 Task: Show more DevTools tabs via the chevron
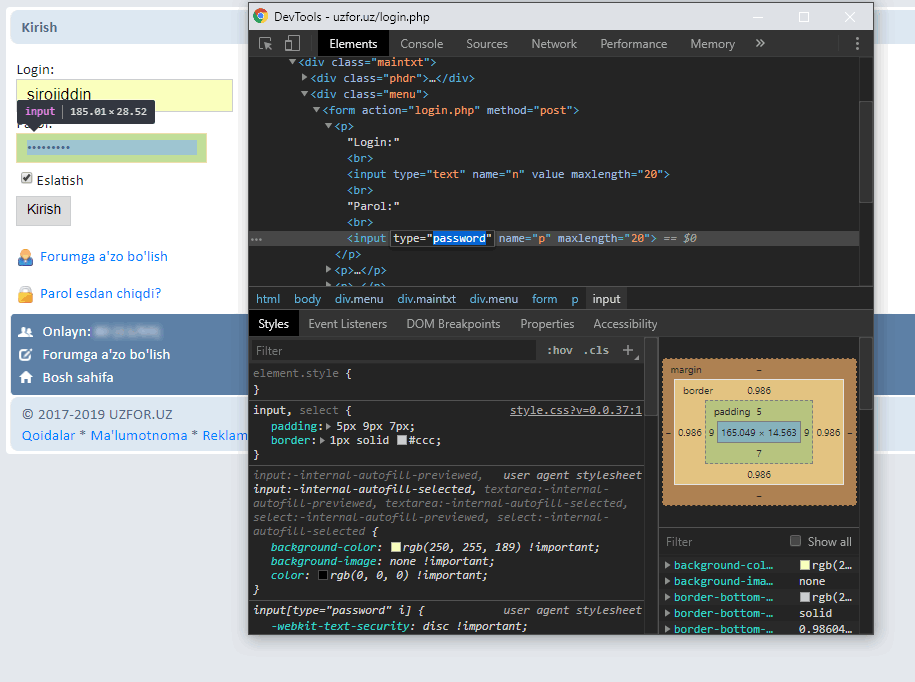point(760,44)
